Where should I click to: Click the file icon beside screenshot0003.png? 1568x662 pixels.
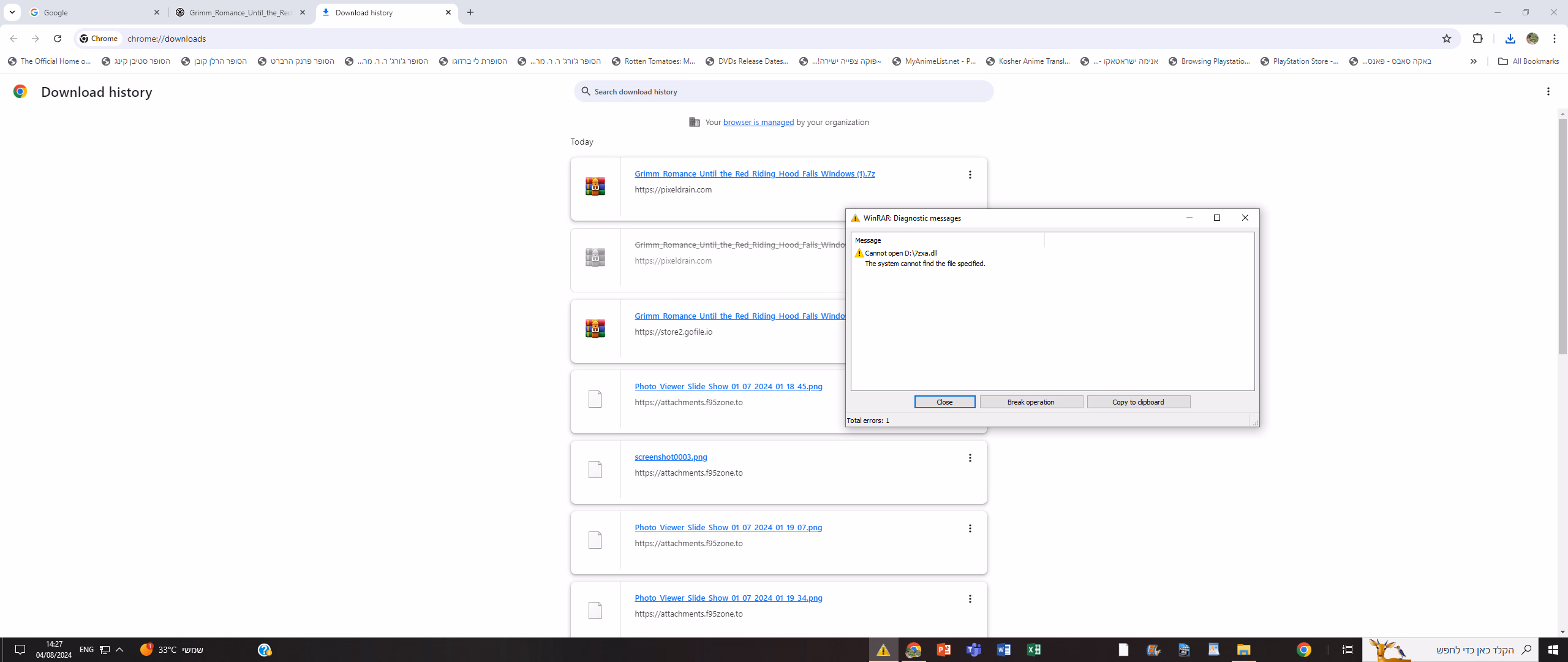(x=595, y=470)
